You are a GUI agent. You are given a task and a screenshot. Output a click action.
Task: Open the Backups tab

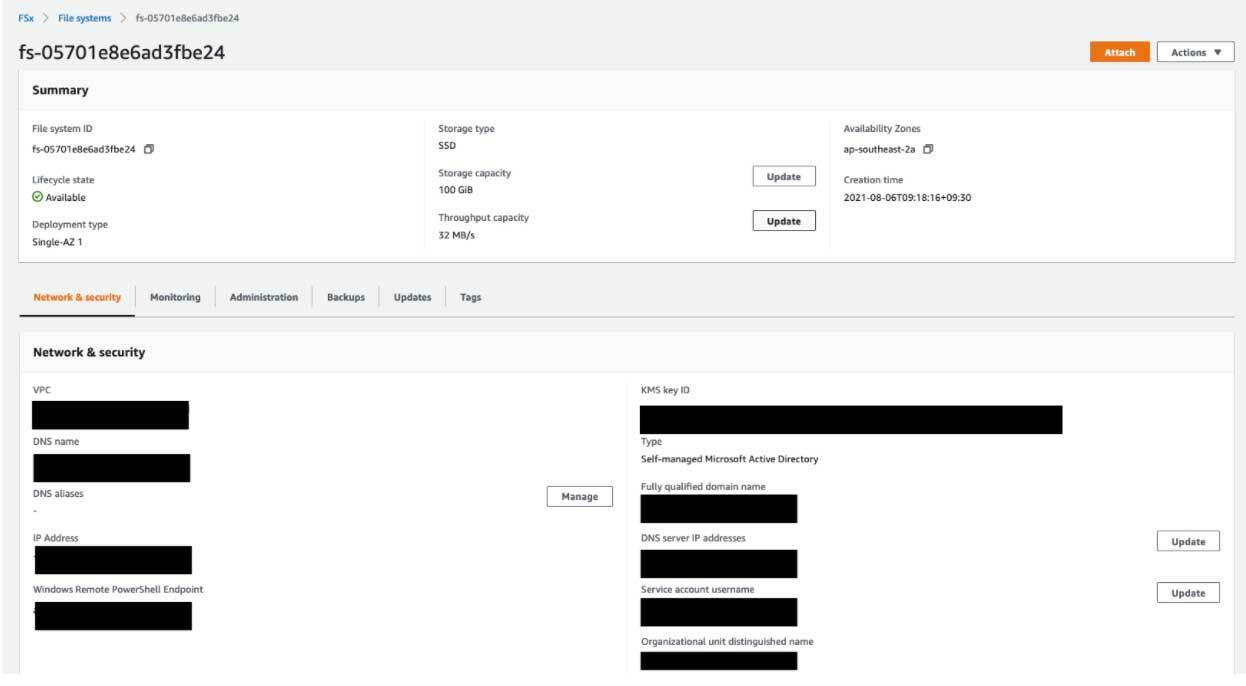344,297
